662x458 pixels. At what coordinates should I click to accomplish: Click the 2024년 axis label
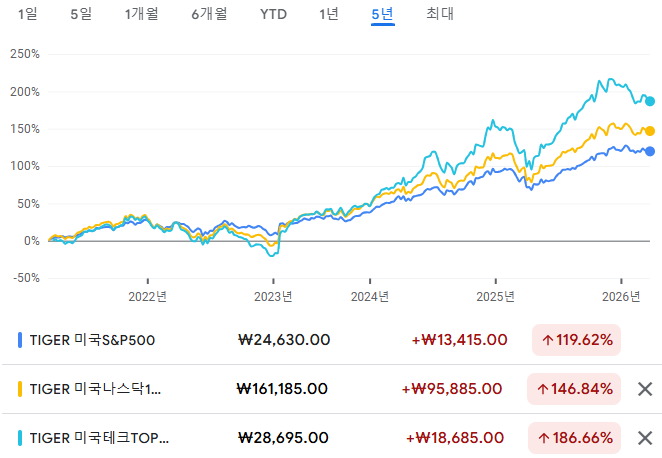point(370,296)
